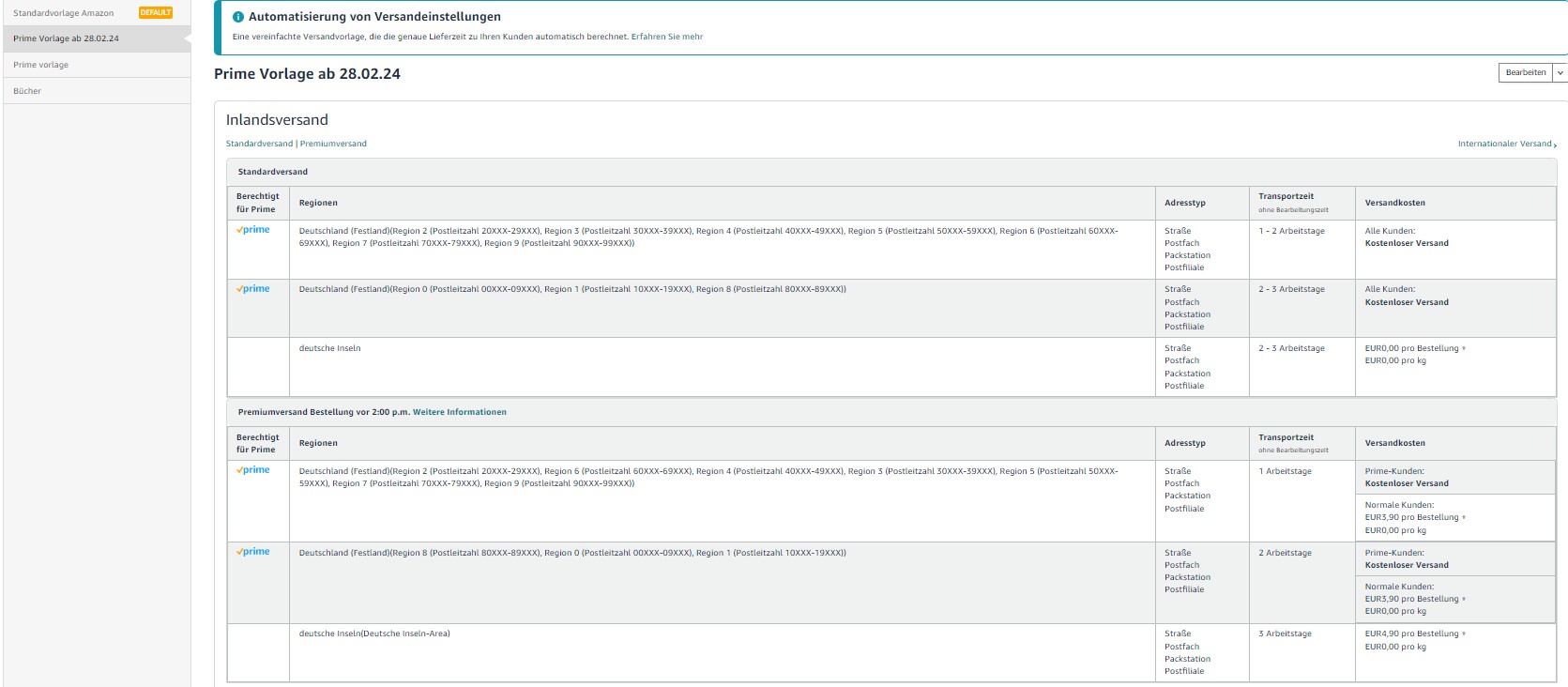
Task: Click the 2 - 3 Arbeitstage cell in the deutsche Inseln standard row
Action: [x=1302, y=367]
